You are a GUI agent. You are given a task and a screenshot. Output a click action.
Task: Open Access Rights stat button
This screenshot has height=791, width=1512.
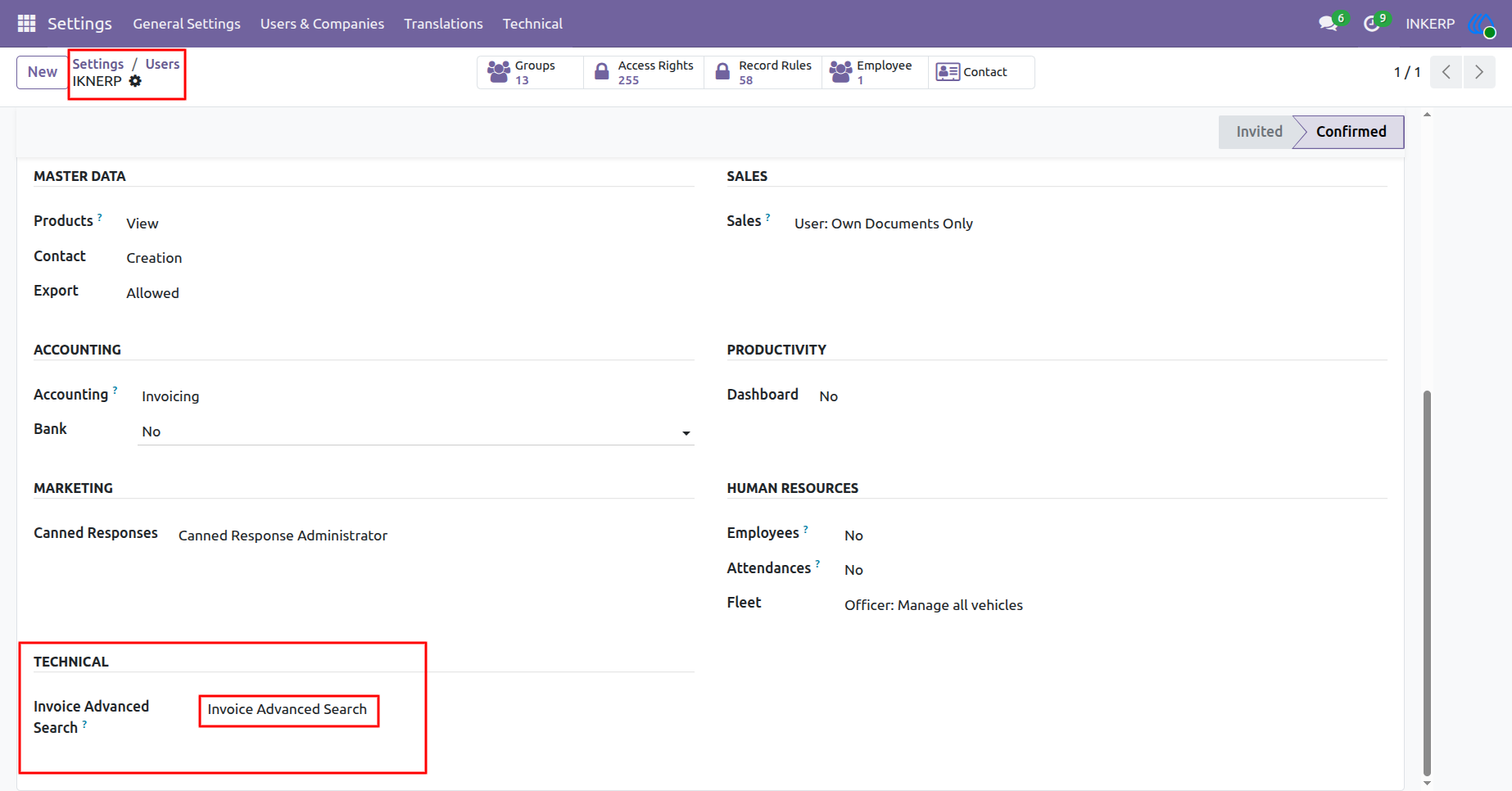(644, 72)
